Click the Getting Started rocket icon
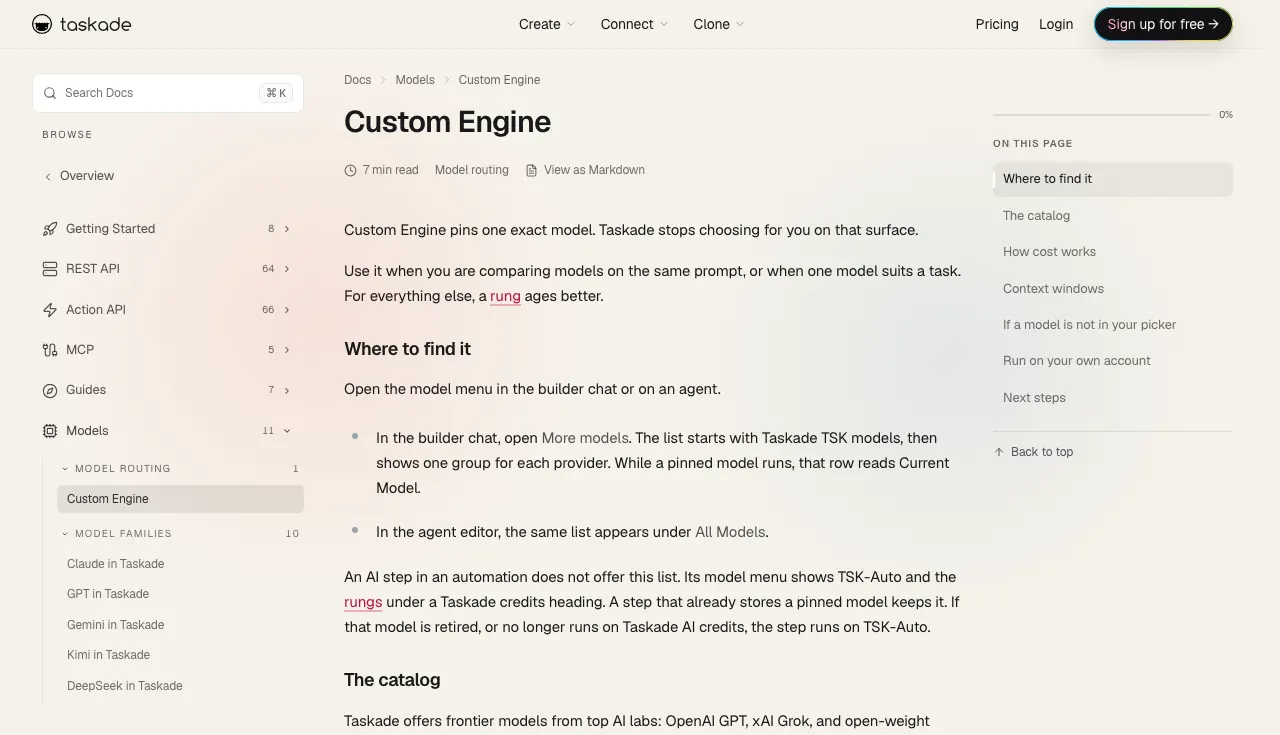Image resolution: width=1280 pixels, height=735 pixels. [50, 229]
